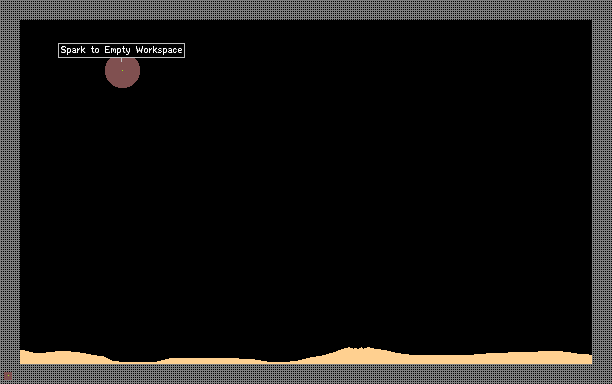
Task: Click the flat sand stretch right of the peak
Action: coord(441,359)
